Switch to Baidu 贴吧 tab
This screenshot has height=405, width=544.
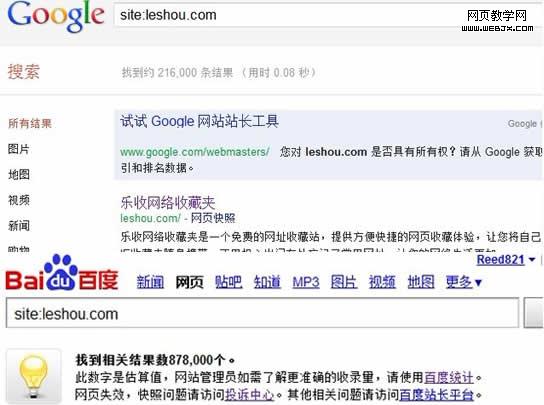coord(228,282)
